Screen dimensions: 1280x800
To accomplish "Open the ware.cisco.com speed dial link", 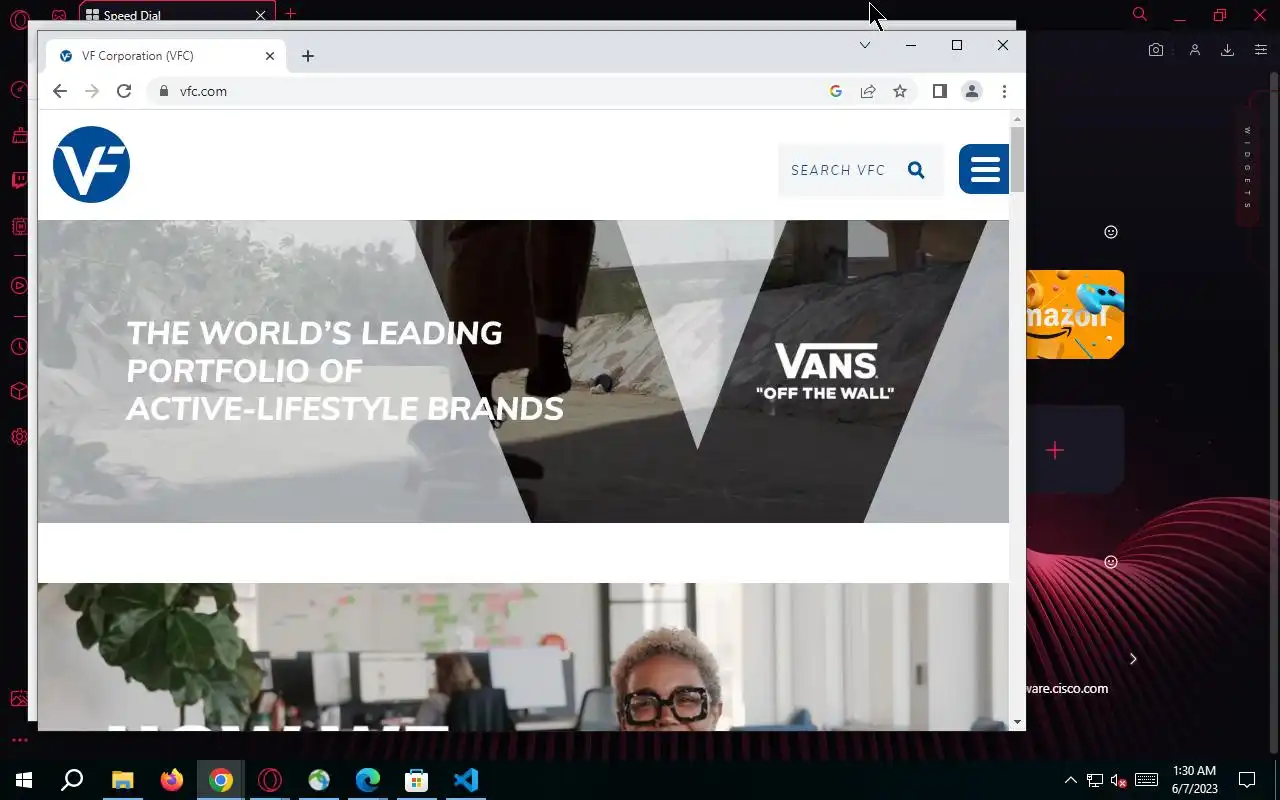I will pos(1067,688).
